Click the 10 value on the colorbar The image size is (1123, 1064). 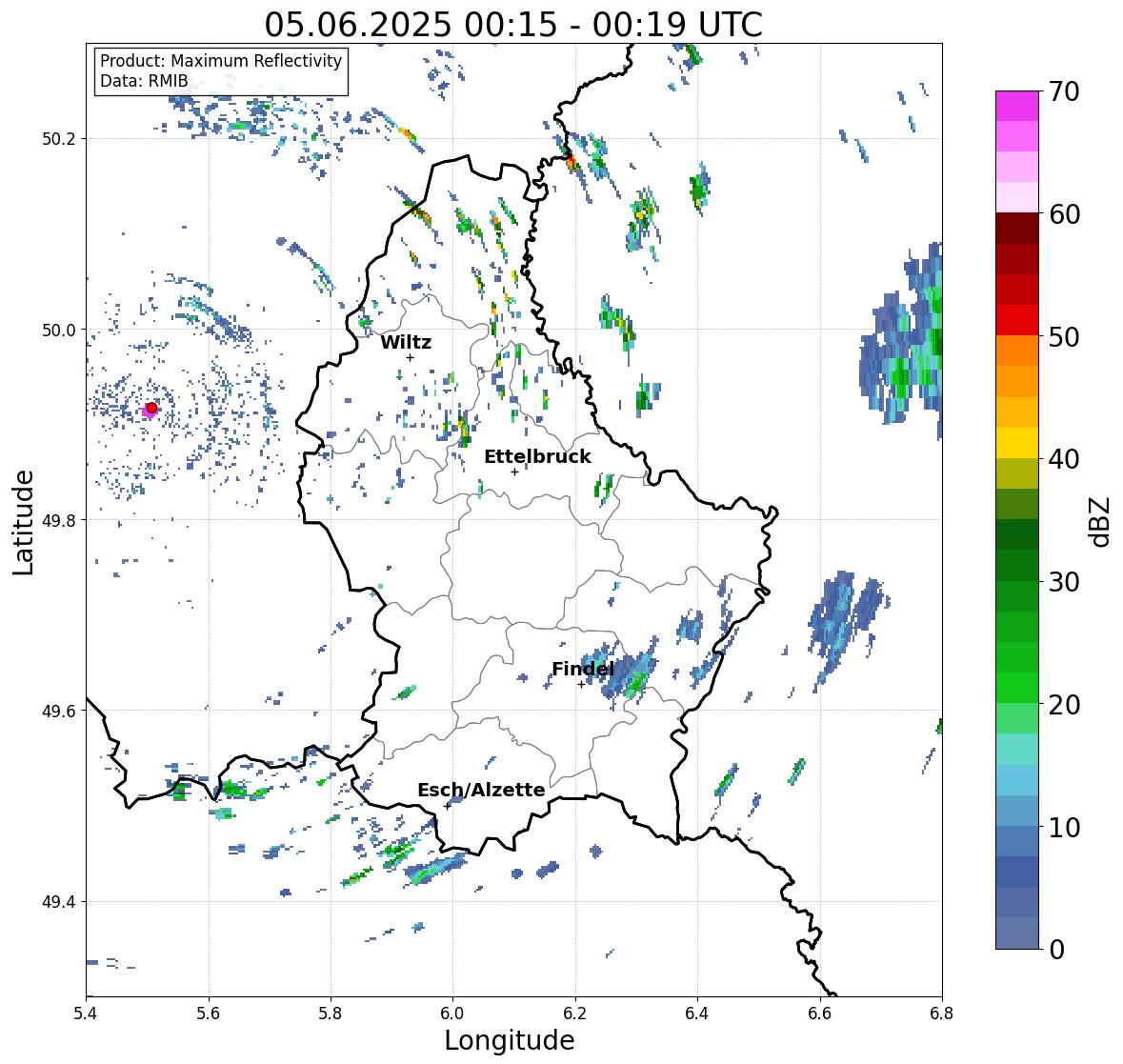[1064, 827]
